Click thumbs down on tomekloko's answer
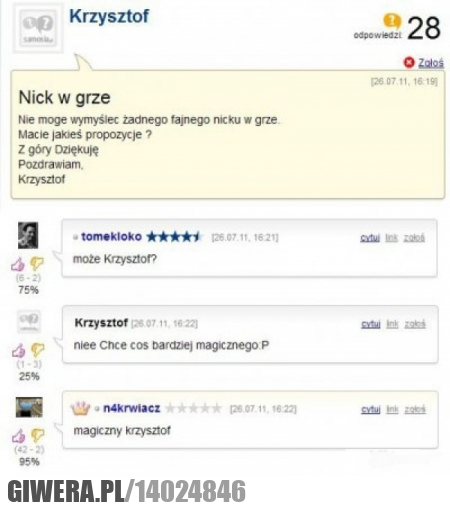The image size is (450, 507). (37, 263)
